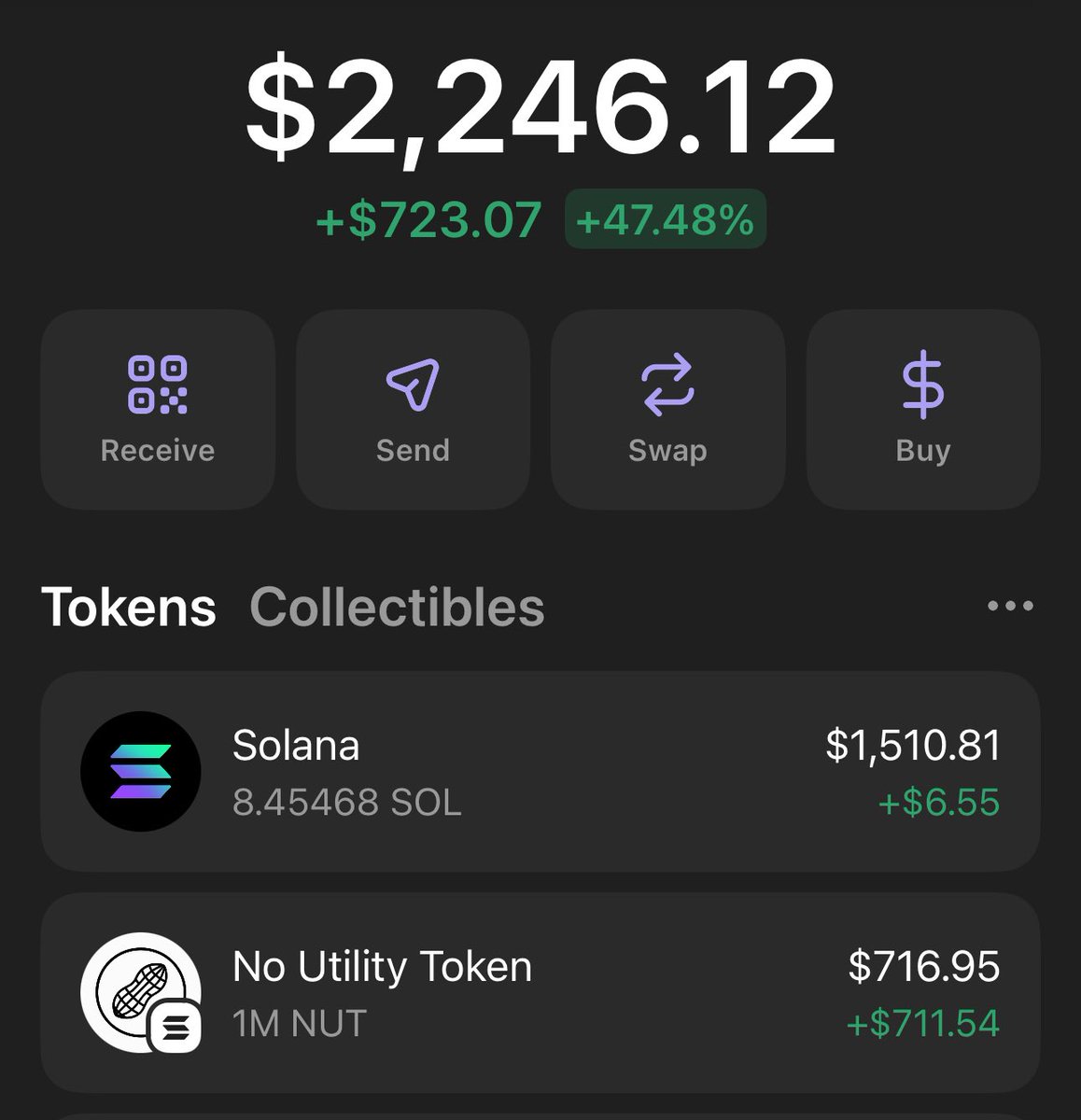Click the Receive button label
This screenshot has width=1081, height=1120.
158,450
